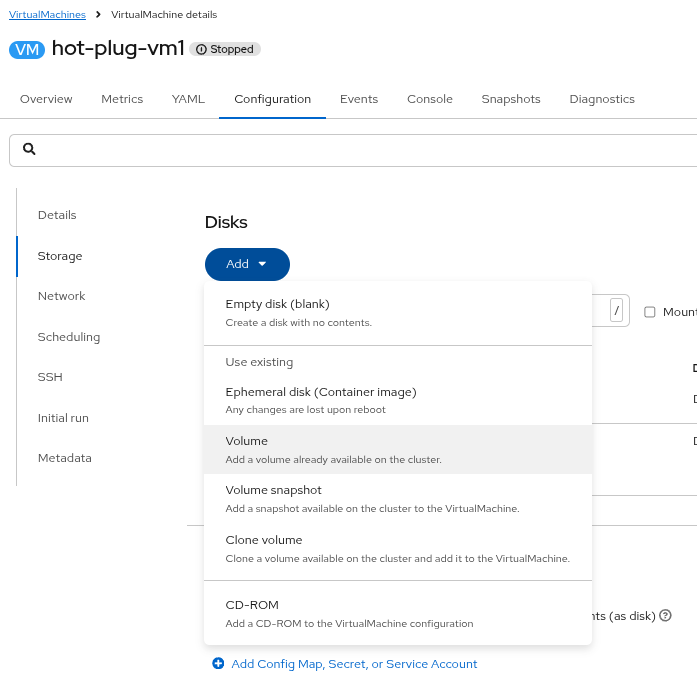Viewport: 697px width, 698px height.
Task: Open Network section in sidebar
Action: point(61,296)
